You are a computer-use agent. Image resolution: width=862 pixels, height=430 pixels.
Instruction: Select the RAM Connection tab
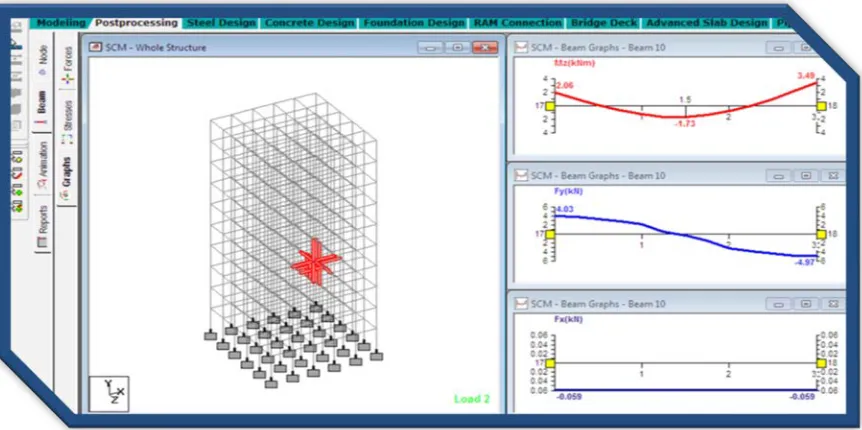tap(517, 23)
